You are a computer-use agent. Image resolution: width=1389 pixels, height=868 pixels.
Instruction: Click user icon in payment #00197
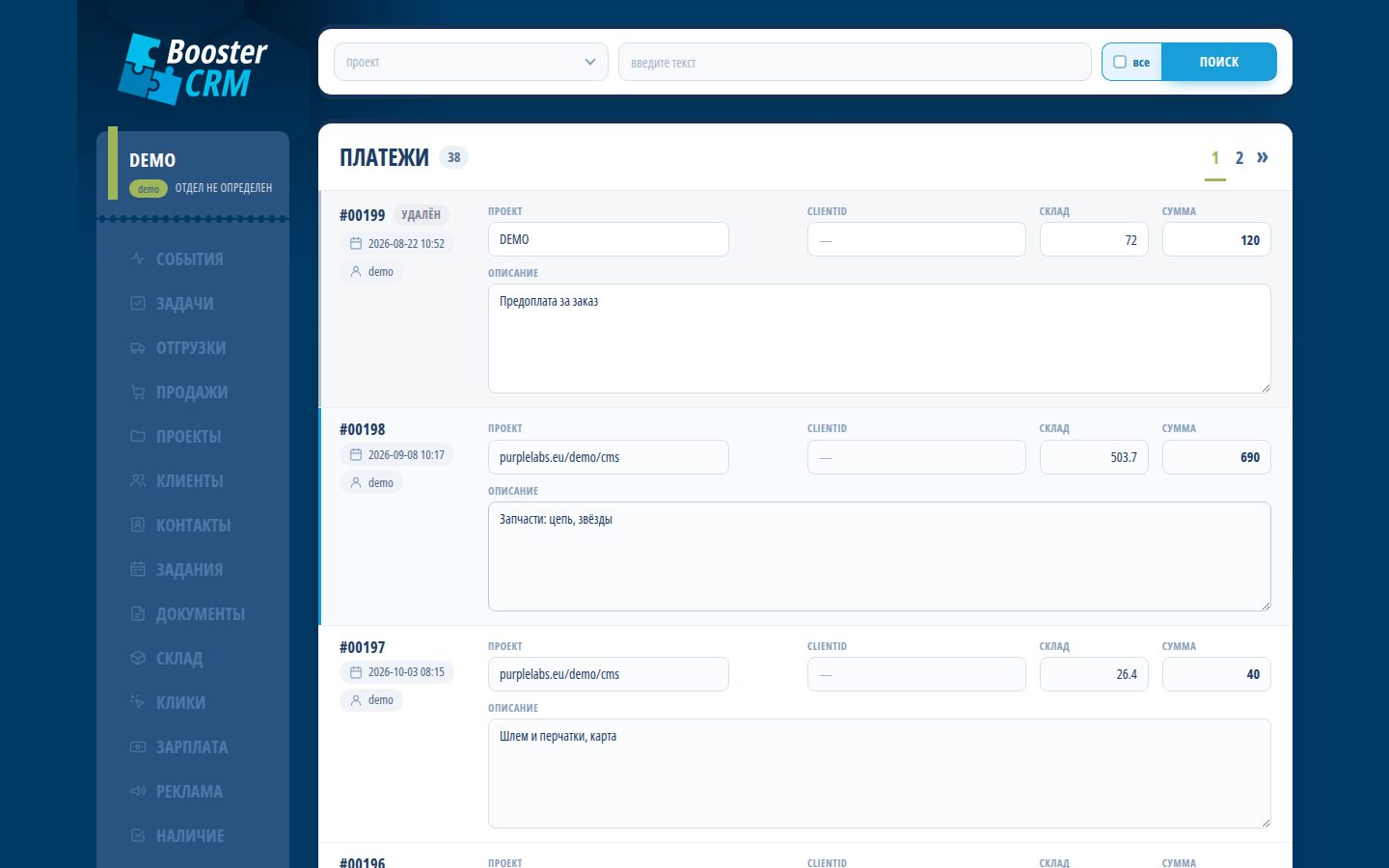point(356,699)
